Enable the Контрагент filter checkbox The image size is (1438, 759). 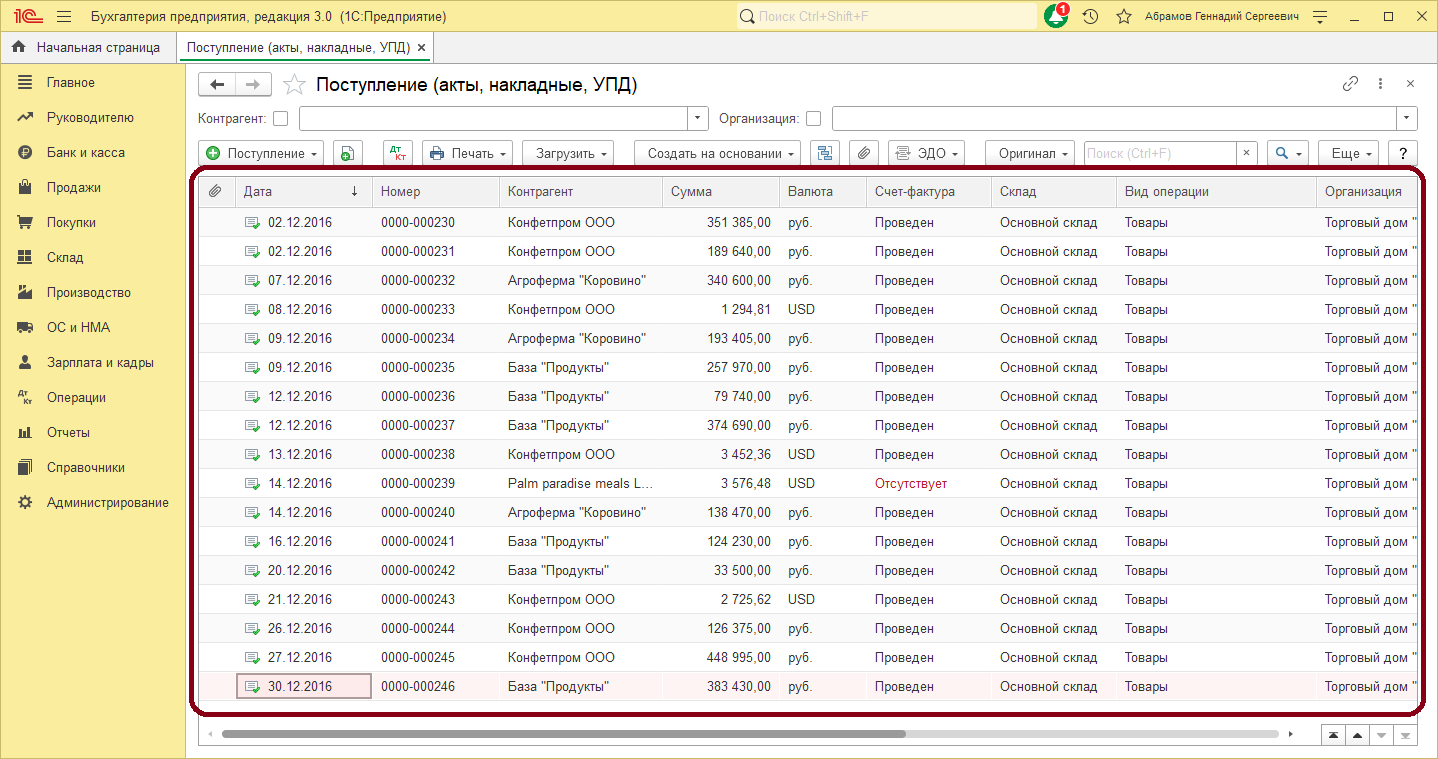[x=281, y=119]
